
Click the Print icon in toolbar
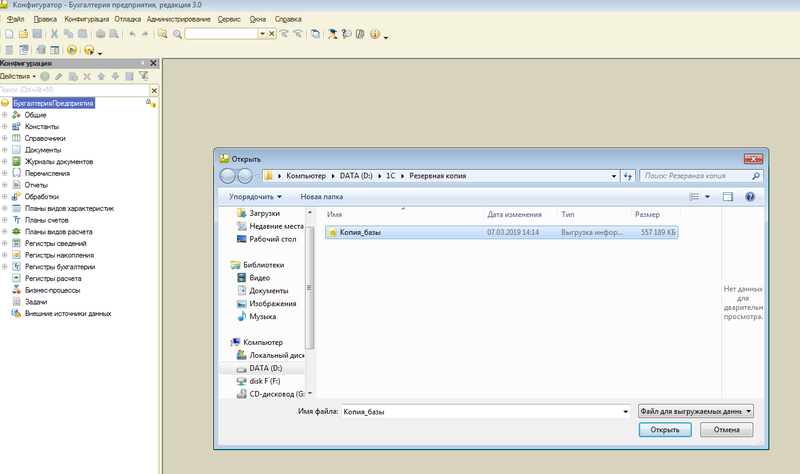click(x=101, y=34)
